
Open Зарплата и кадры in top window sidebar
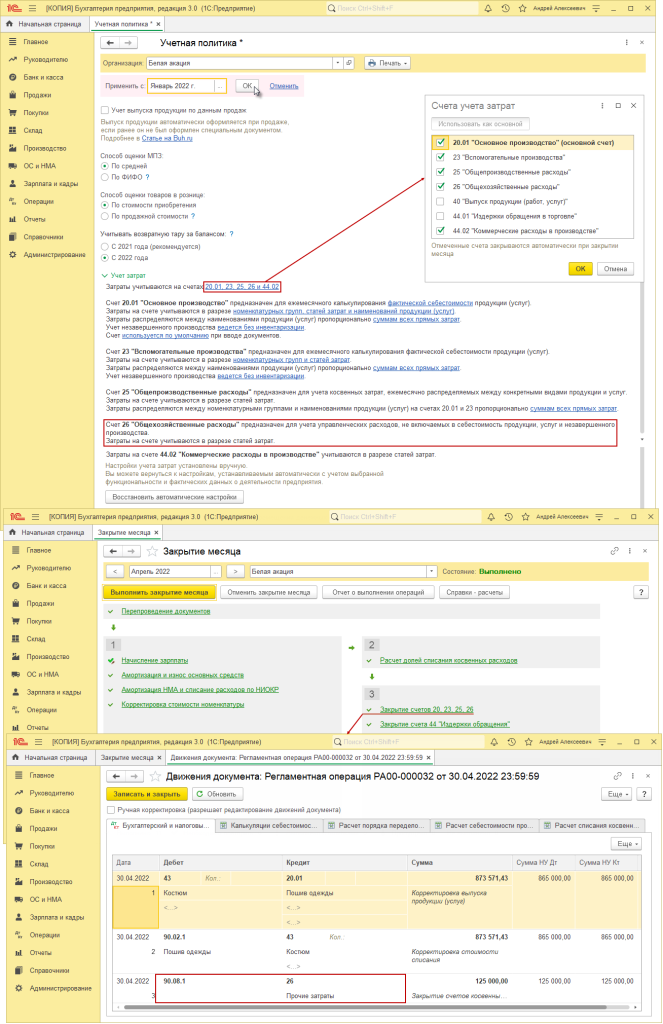click(x=51, y=184)
